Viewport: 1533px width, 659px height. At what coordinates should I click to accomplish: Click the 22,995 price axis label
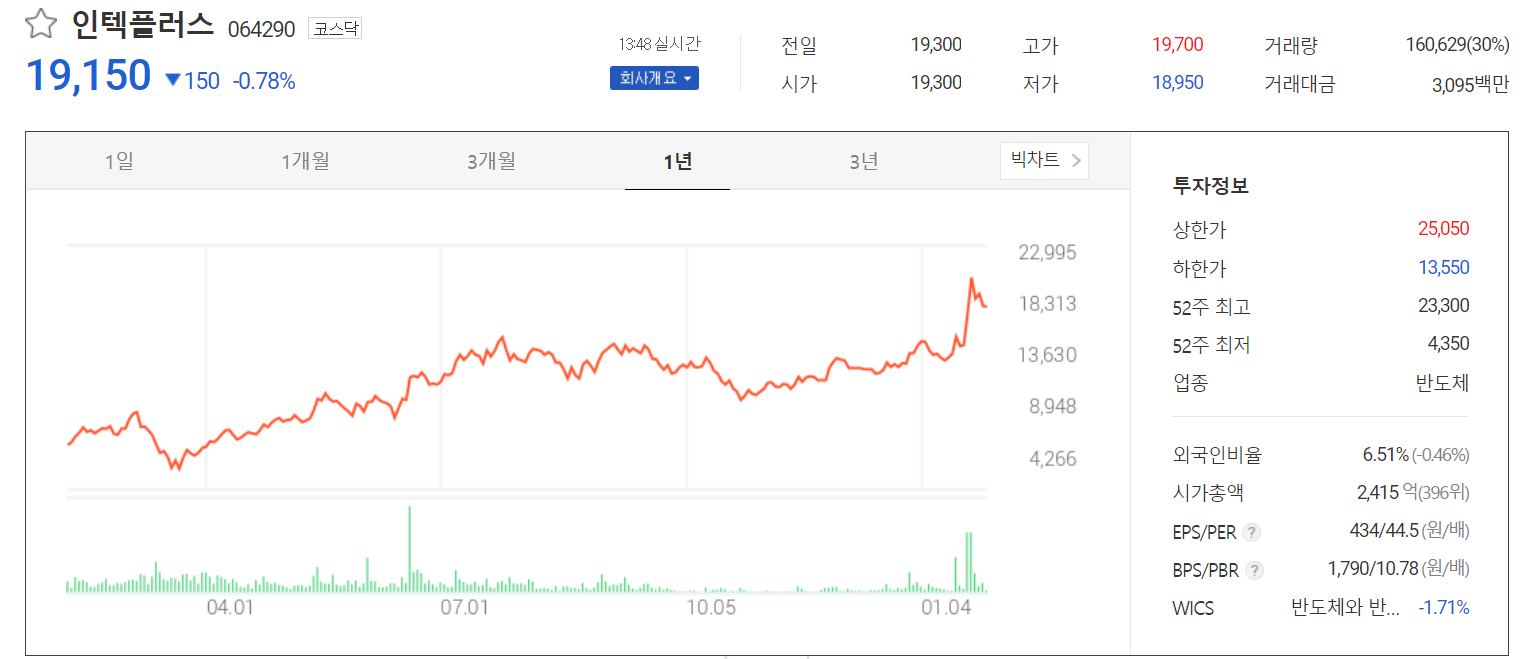(1047, 252)
